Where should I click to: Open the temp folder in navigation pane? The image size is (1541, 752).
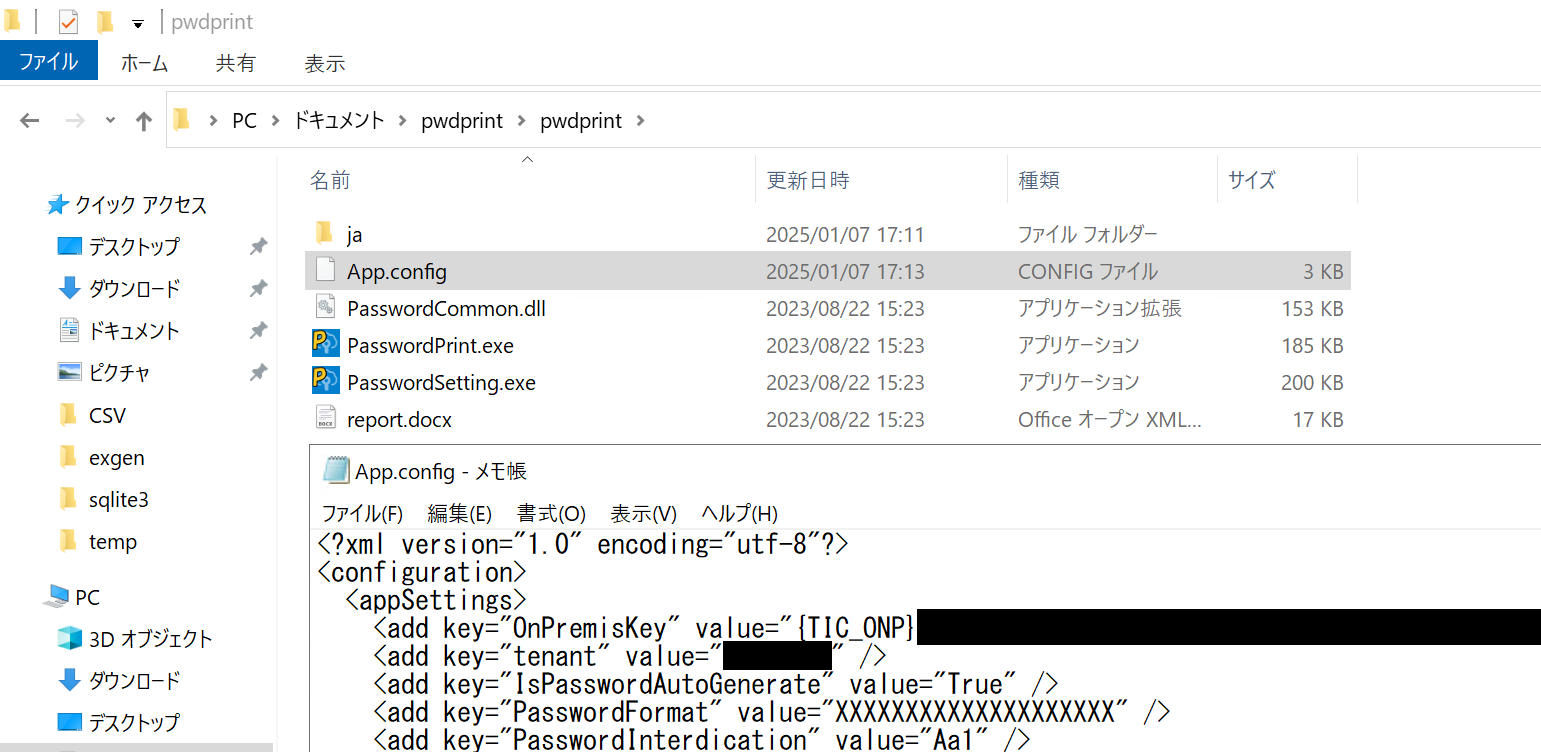pyautogui.click(x=112, y=542)
